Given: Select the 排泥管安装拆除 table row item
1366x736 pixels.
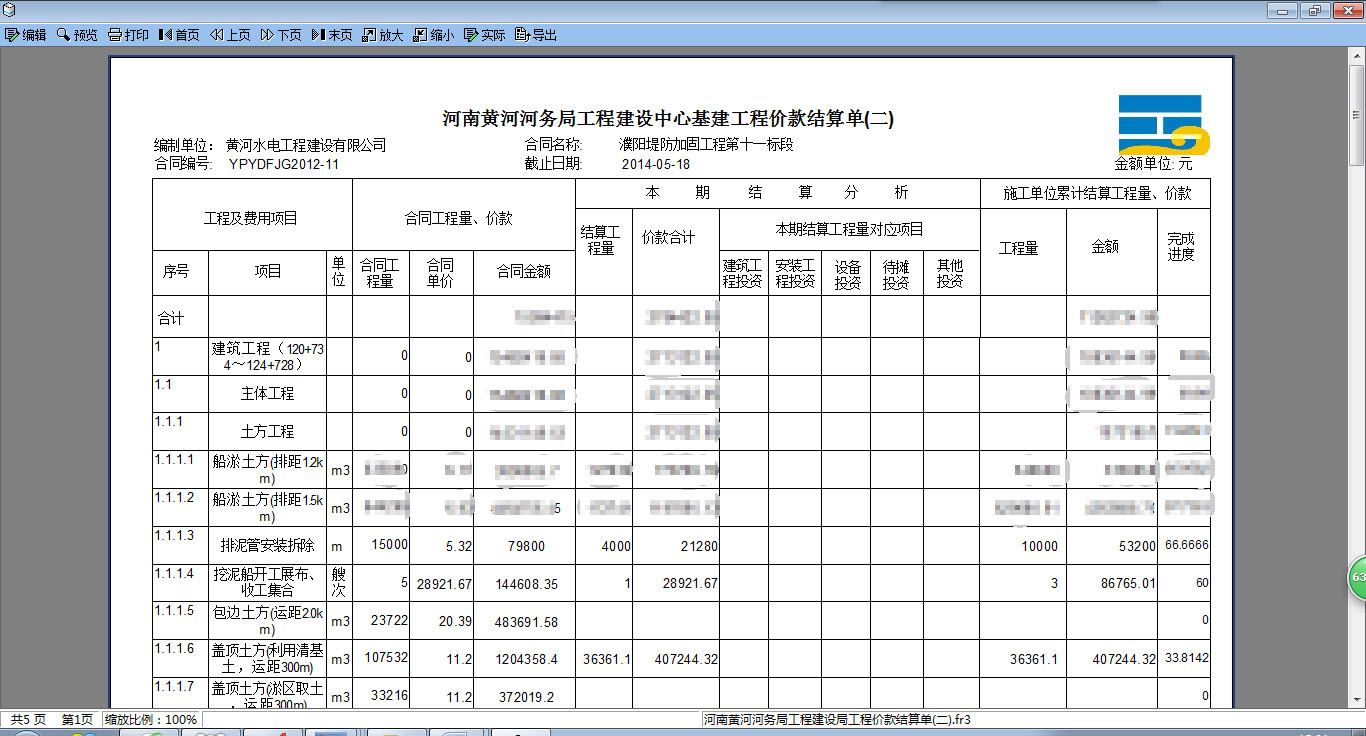Looking at the screenshot, I should [267, 546].
